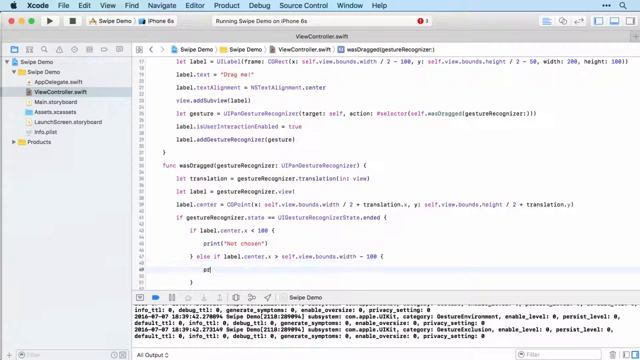The height and width of the screenshot is (360, 640).
Task: Show the error issue indicator
Action: (423, 21)
